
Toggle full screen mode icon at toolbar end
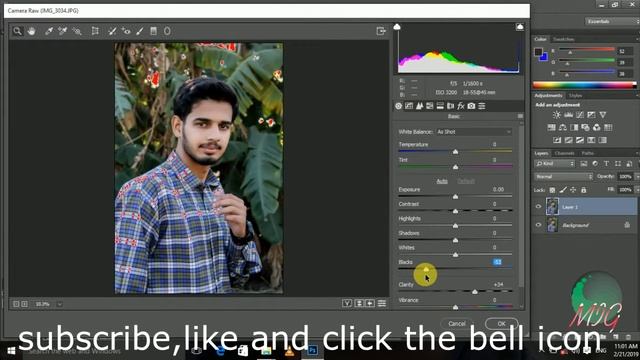point(381,31)
